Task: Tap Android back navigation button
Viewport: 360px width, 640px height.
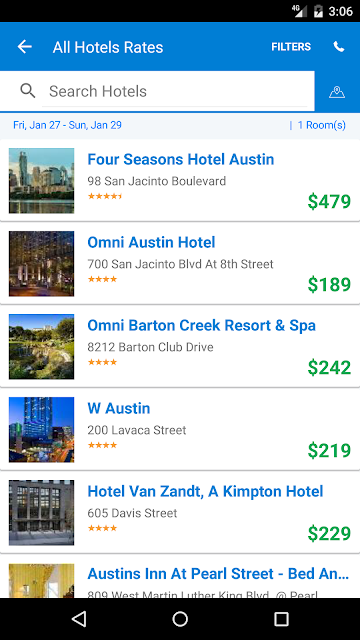Action: (79, 619)
